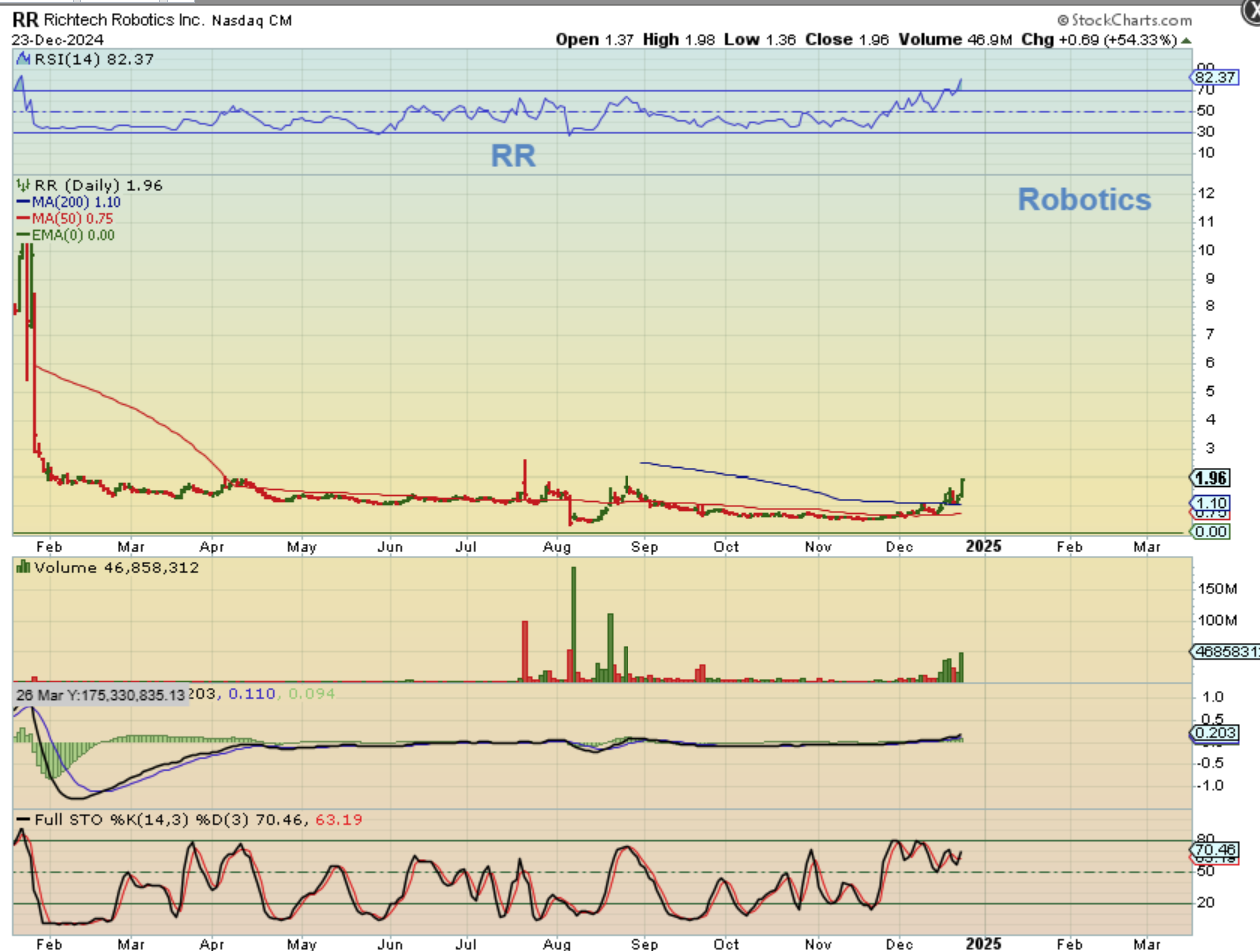The width and height of the screenshot is (1260, 951).
Task: Click the 70.46 stochastic value tag
Action: click(x=1216, y=850)
